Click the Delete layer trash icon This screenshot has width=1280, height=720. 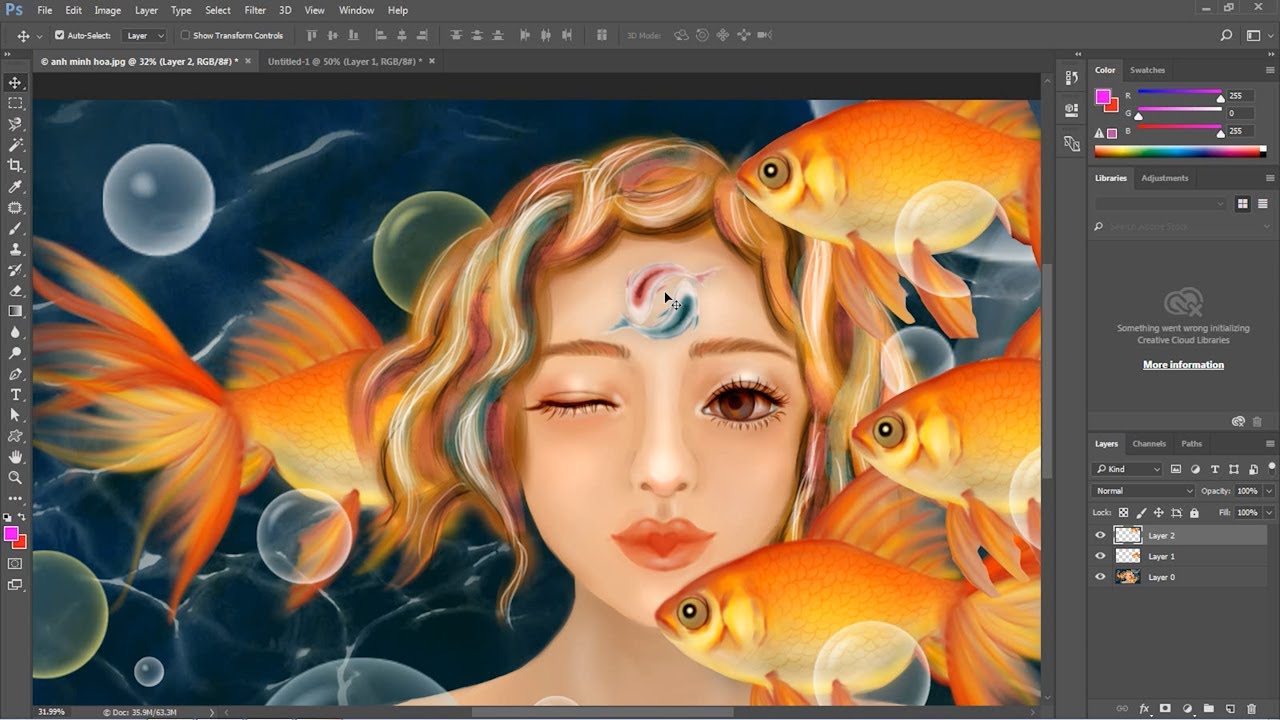(1252, 708)
